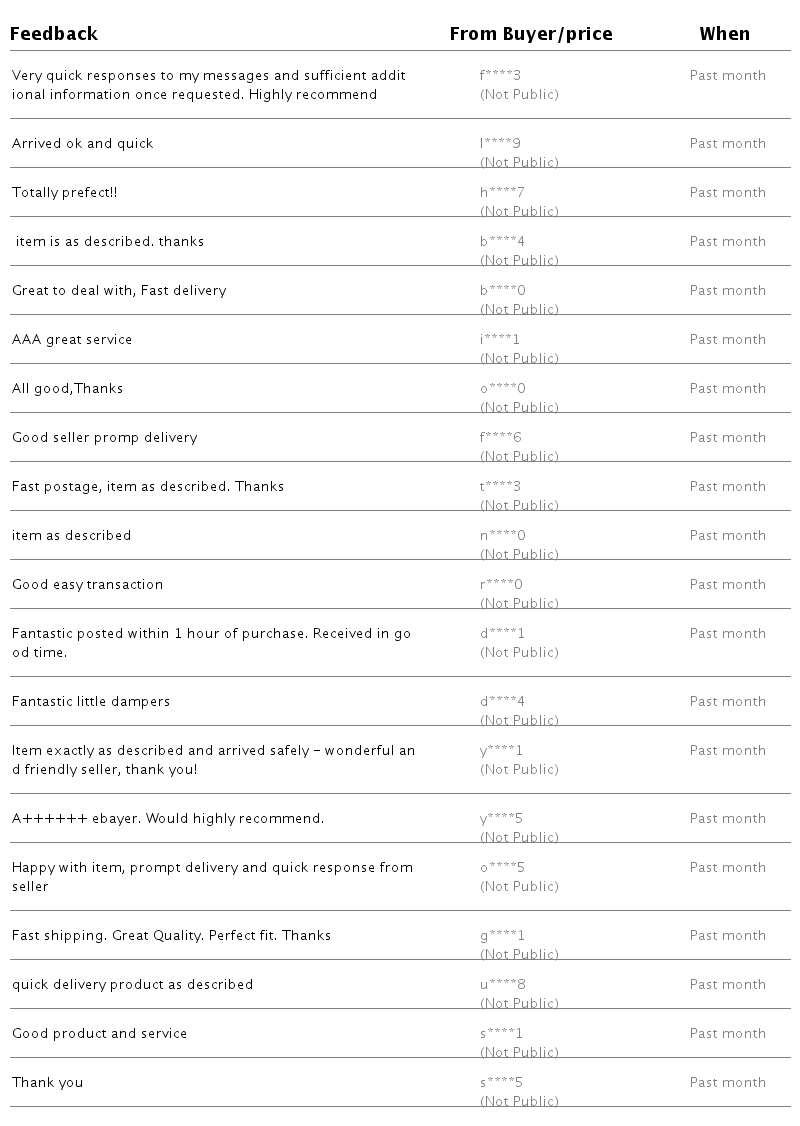The image size is (800, 1126).
Task: Click buyer i****1 username
Action: click(x=499, y=339)
